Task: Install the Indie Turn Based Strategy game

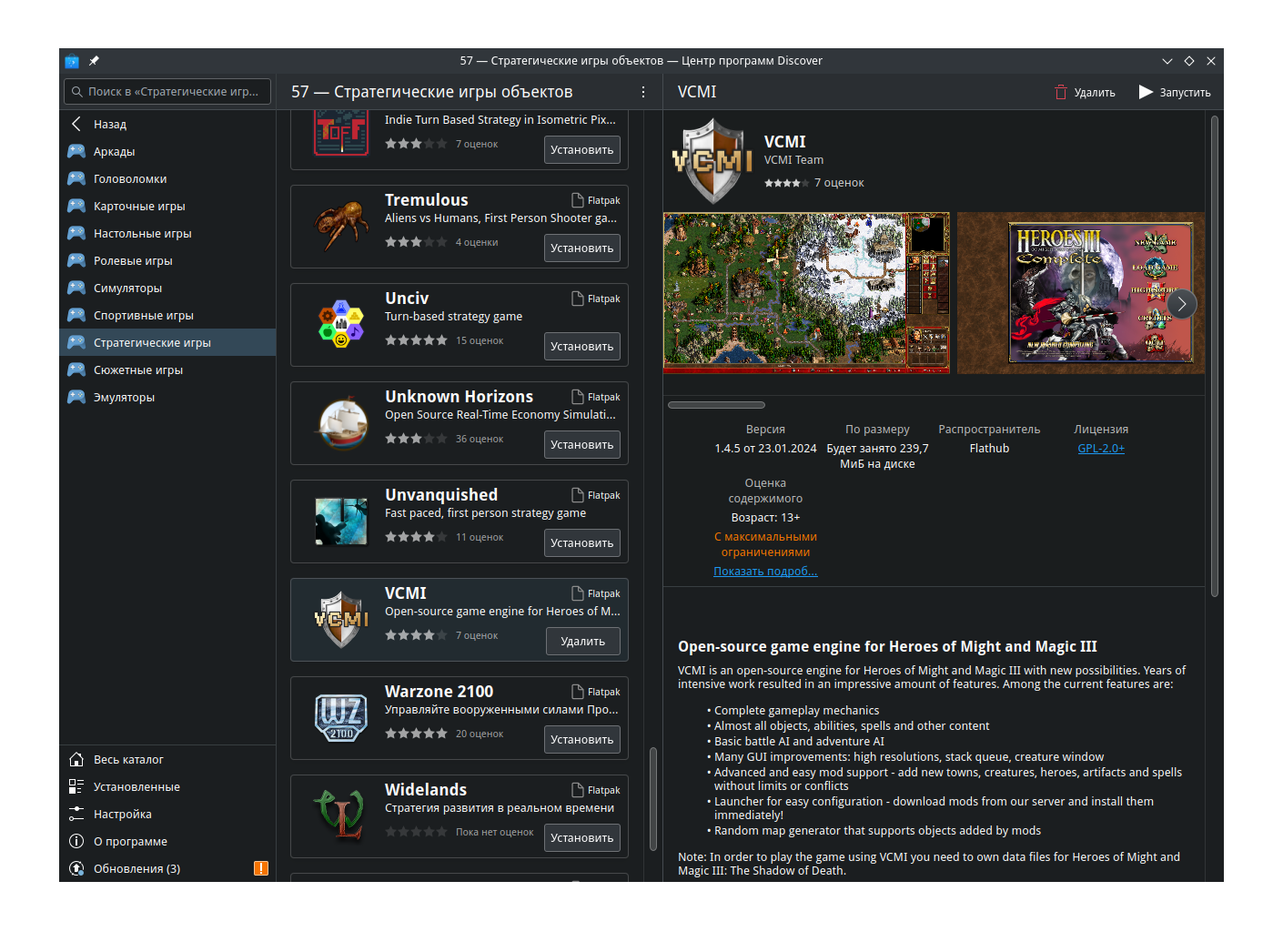Action: point(582,150)
